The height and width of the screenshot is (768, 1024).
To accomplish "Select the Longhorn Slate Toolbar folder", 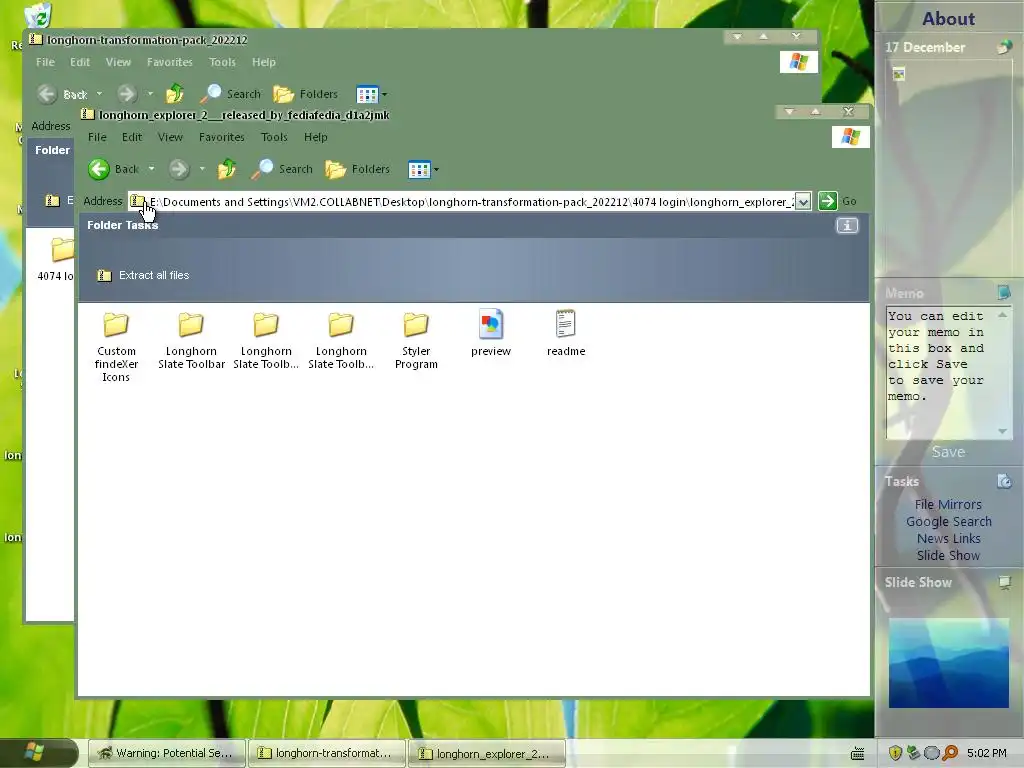I will tap(191, 340).
